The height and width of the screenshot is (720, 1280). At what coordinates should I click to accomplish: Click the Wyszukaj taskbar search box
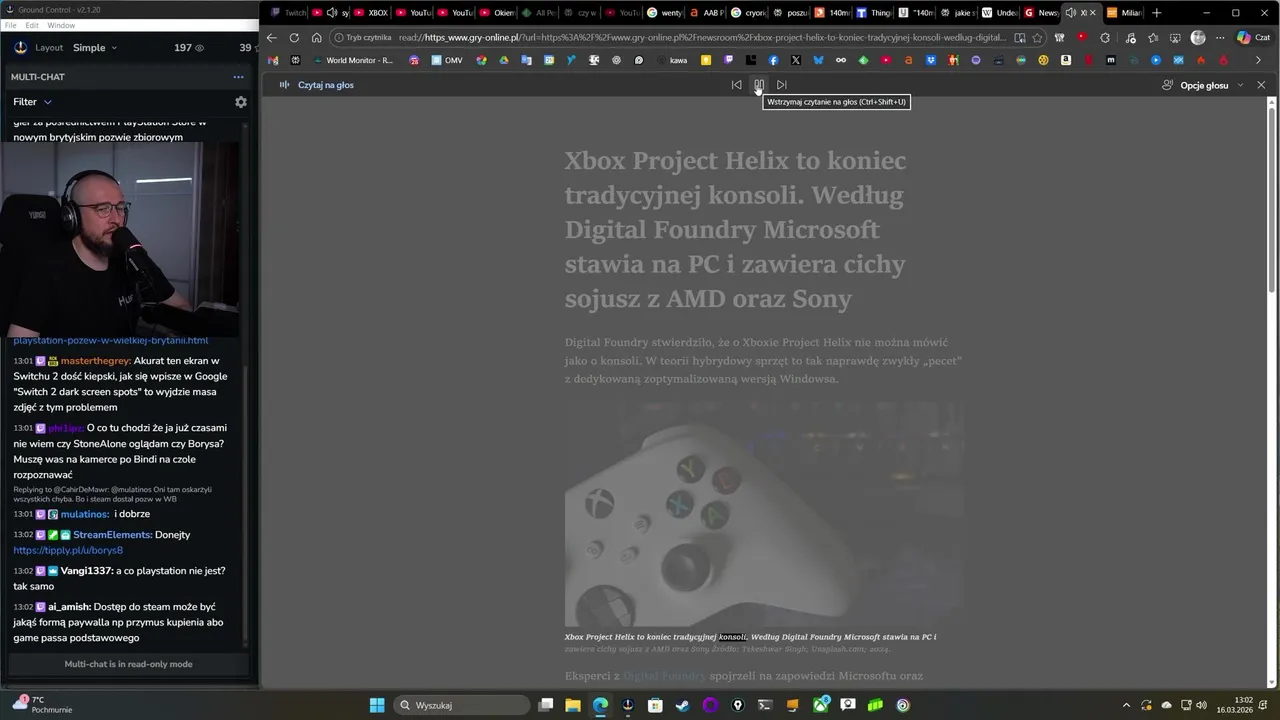pyautogui.click(x=461, y=705)
